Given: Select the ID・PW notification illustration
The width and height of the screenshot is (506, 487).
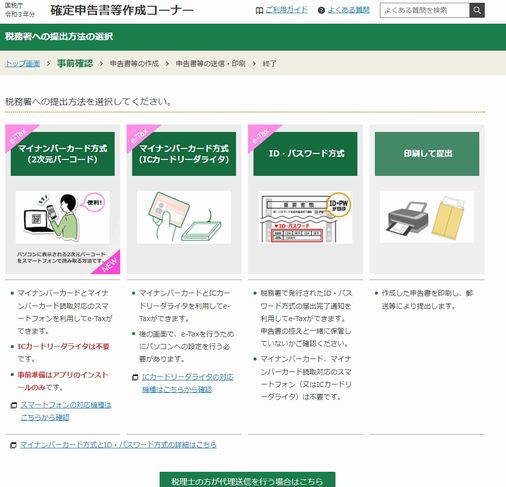Looking at the screenshot, I should pos(305,217).
